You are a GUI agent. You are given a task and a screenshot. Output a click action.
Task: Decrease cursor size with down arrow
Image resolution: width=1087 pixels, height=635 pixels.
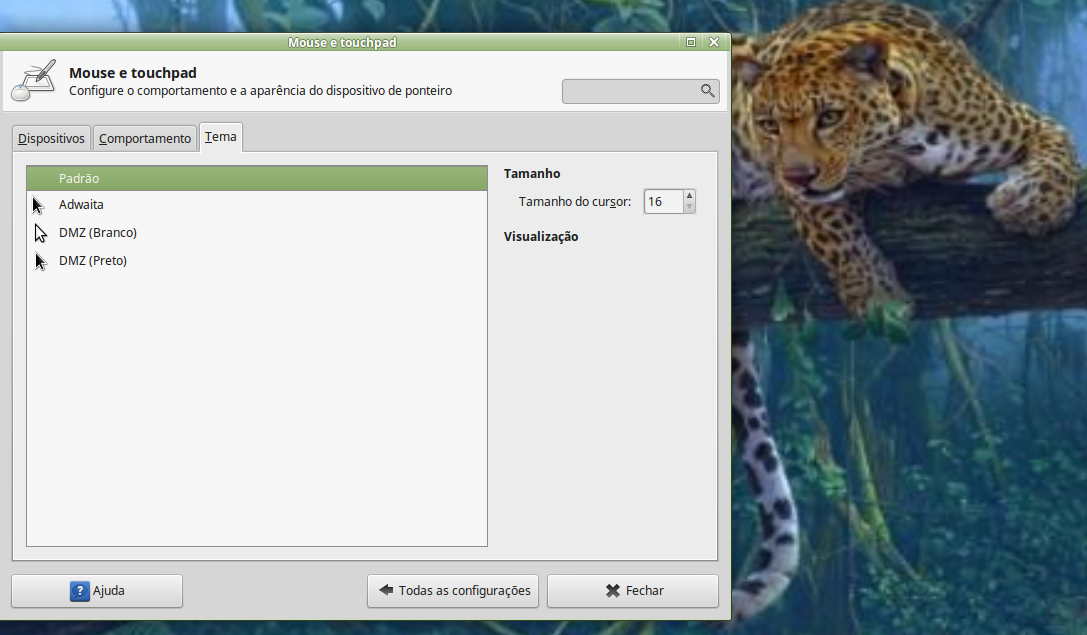pos(689,207)
